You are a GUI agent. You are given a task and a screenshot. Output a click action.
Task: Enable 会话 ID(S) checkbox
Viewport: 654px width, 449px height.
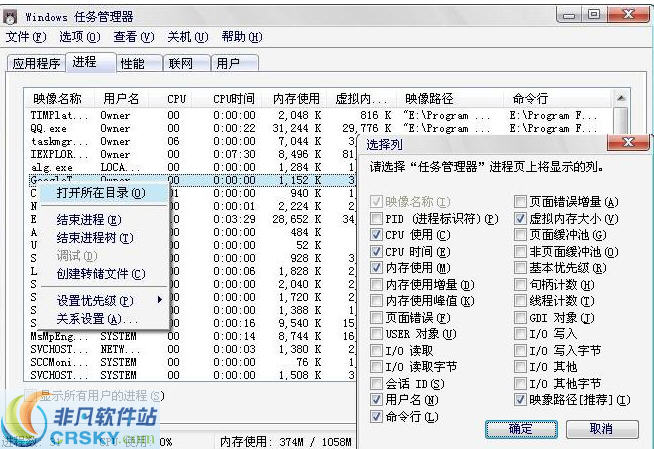(376, 384)
